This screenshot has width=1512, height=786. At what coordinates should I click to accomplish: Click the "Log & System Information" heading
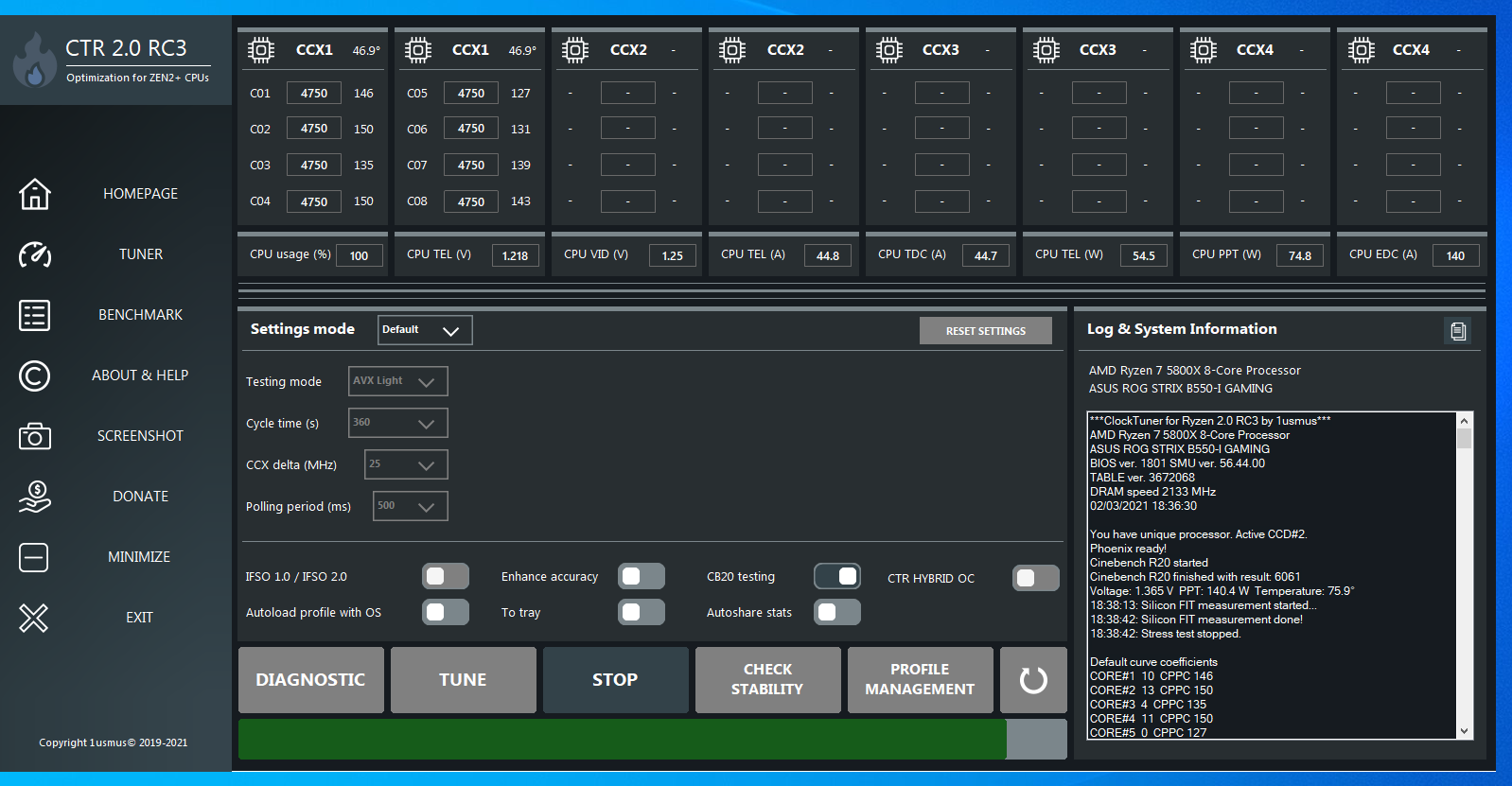1182,329
